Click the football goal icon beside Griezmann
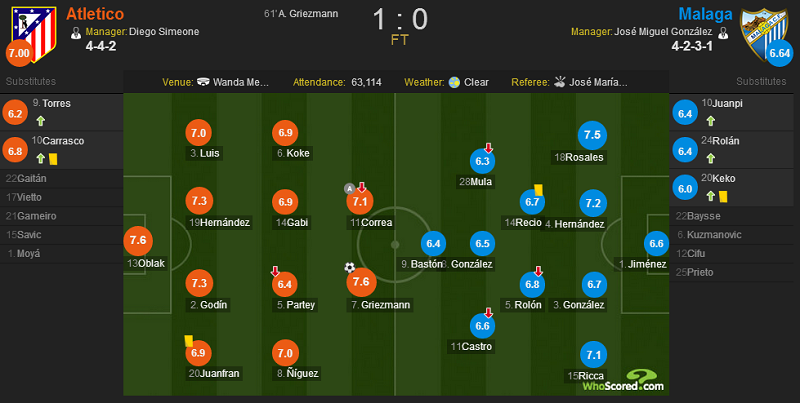 [349, 267]
